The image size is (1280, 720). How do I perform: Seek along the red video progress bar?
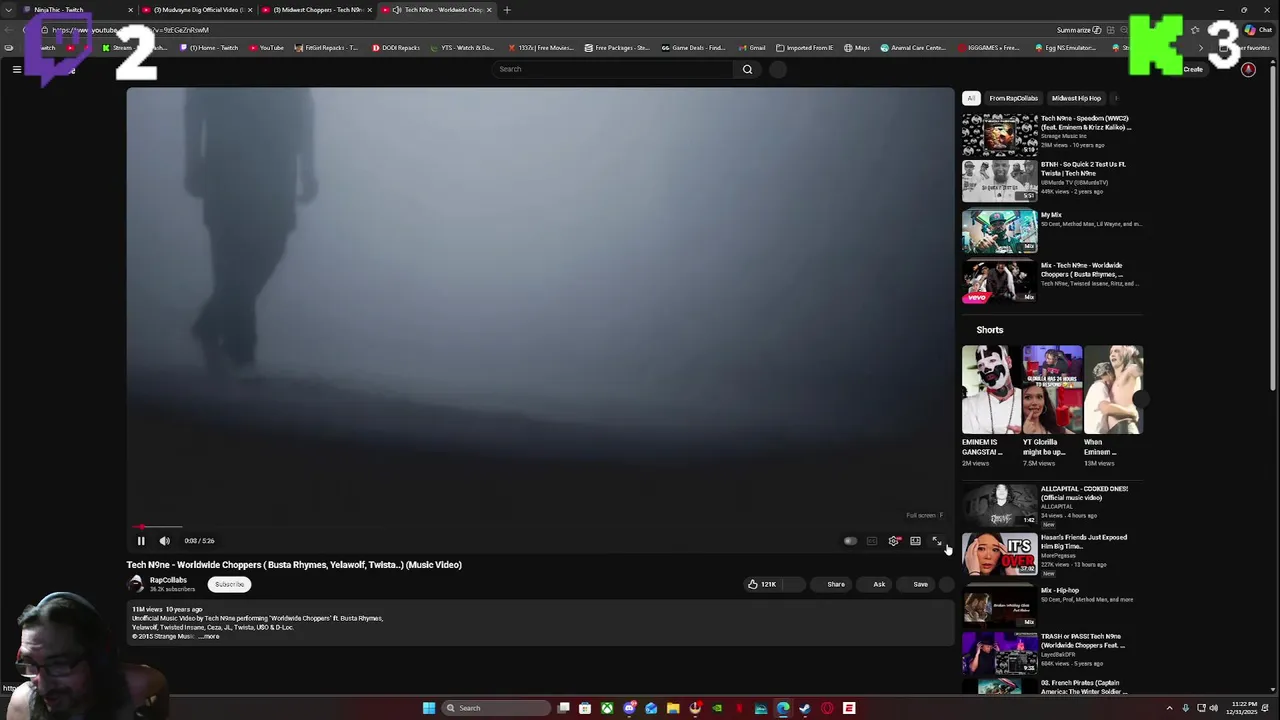[540, 526]
